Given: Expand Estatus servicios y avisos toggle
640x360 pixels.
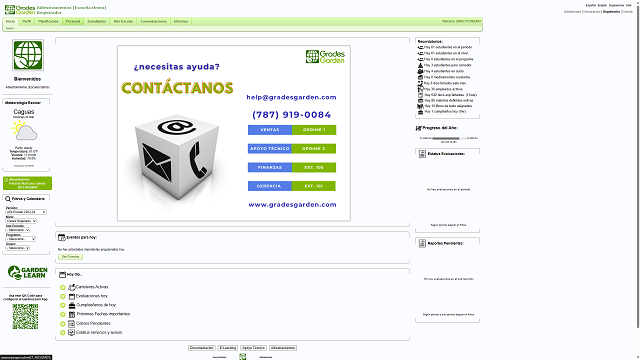Looking at the screenshot, I should 62,333.
